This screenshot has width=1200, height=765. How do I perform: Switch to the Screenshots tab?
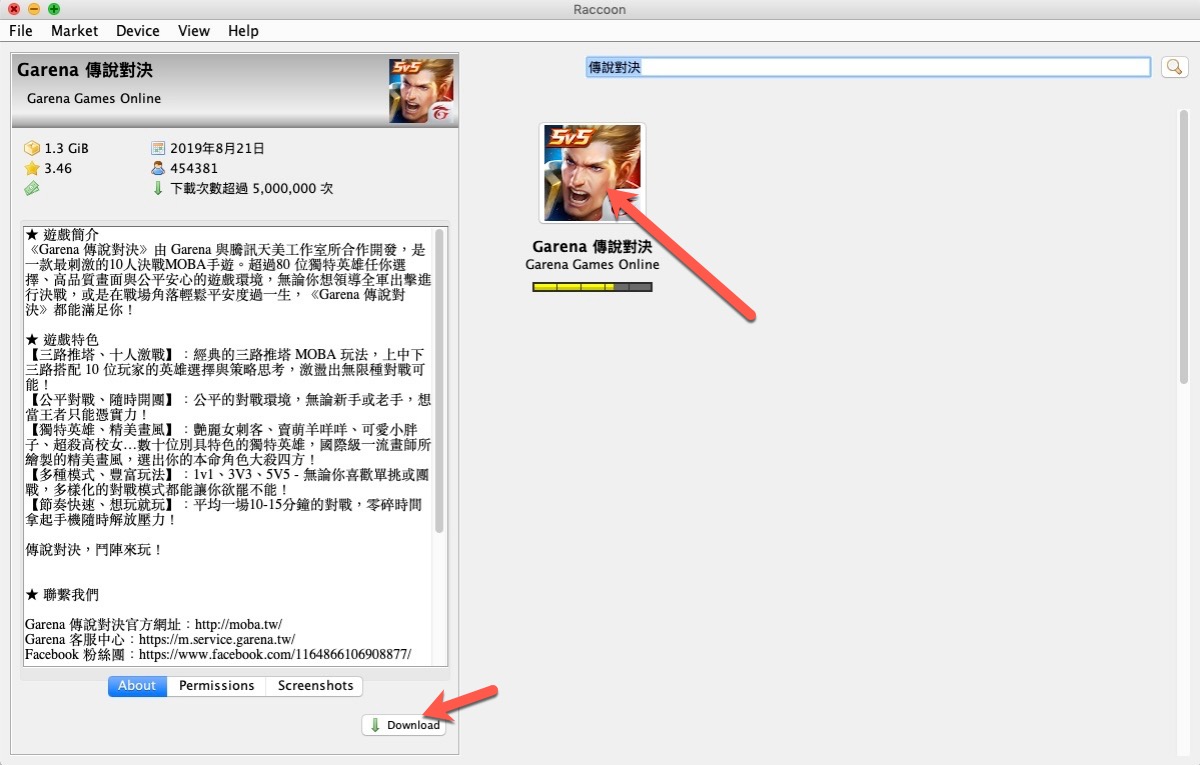click(315, 686)
